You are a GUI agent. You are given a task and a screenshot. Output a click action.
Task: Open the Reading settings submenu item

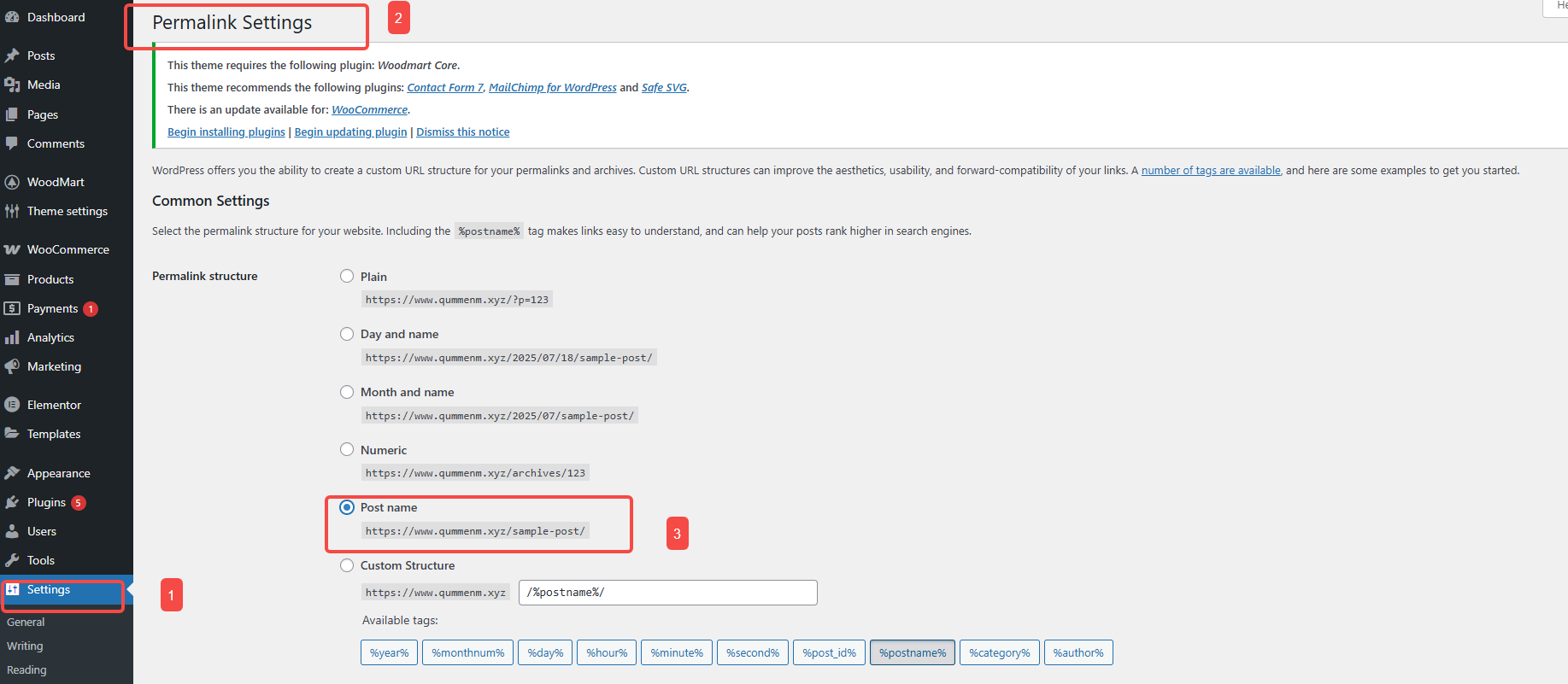point(26,670)
